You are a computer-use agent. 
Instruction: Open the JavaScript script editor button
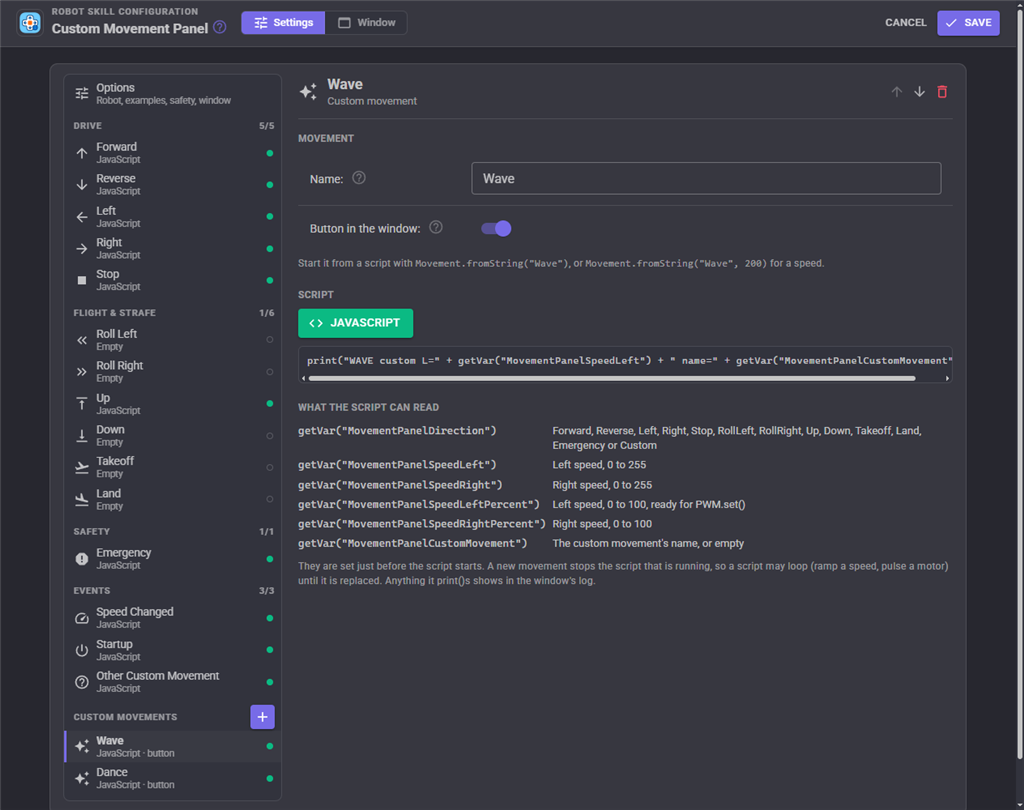tap(355, 323)
